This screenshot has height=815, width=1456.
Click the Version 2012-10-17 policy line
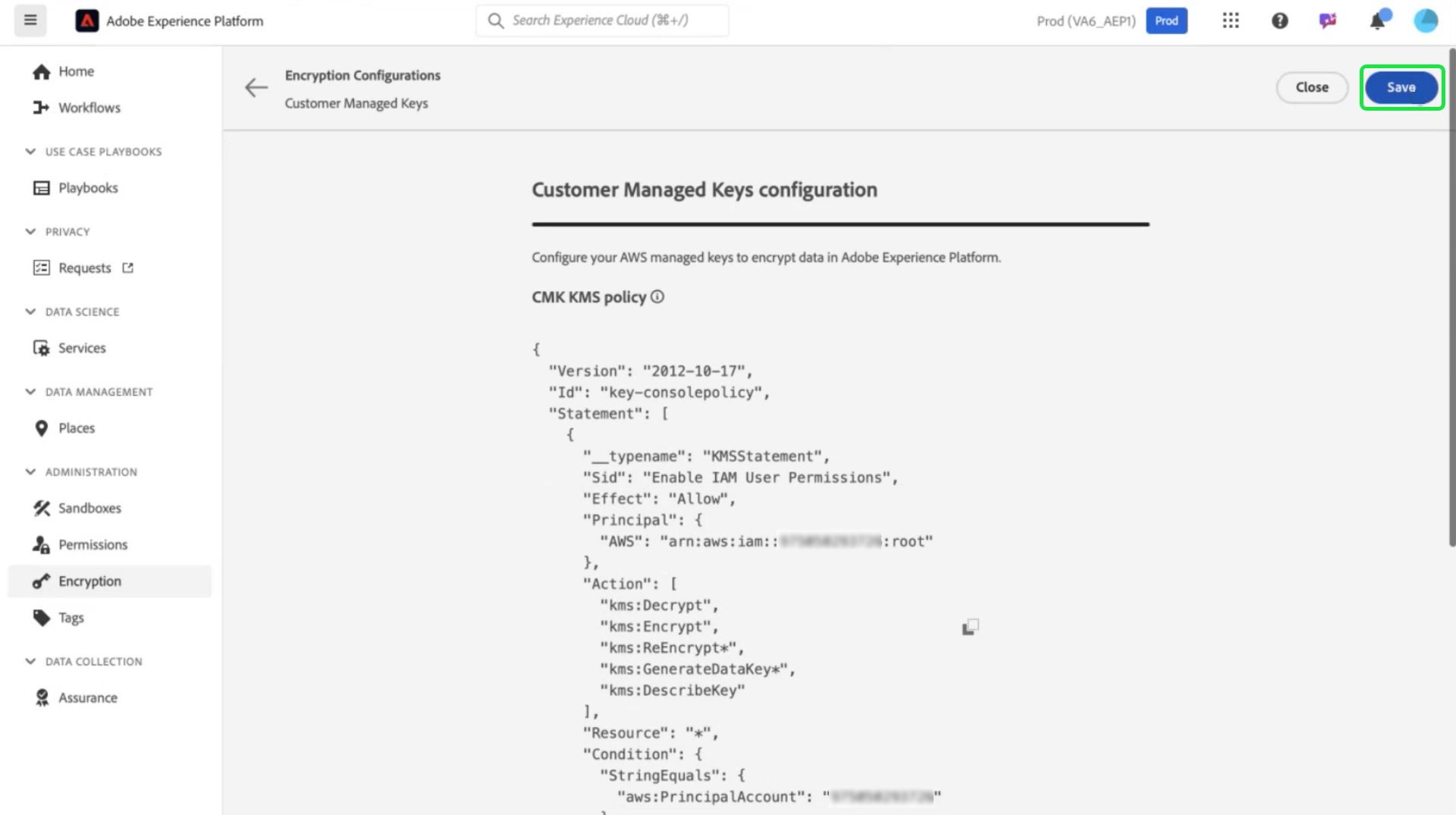pos(651,371)
